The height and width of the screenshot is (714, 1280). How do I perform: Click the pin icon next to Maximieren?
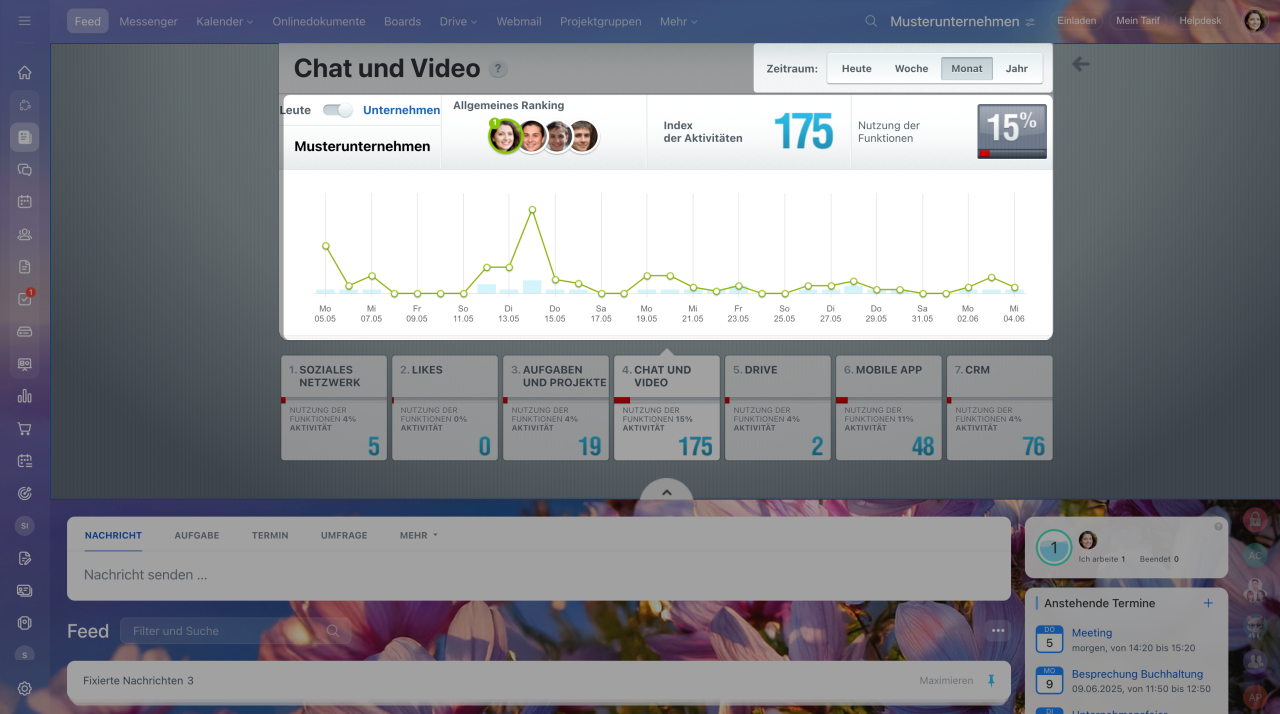click(x=991, y=680)
